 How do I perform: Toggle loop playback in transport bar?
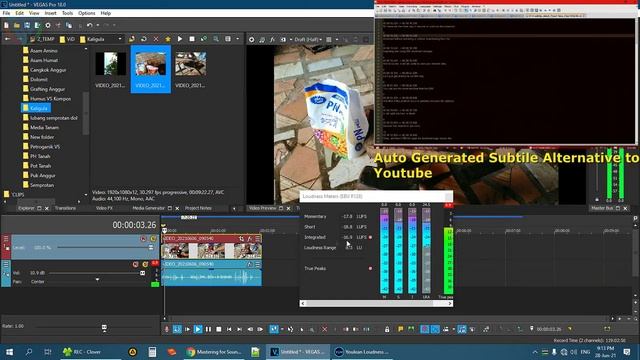tap(177, 329)
